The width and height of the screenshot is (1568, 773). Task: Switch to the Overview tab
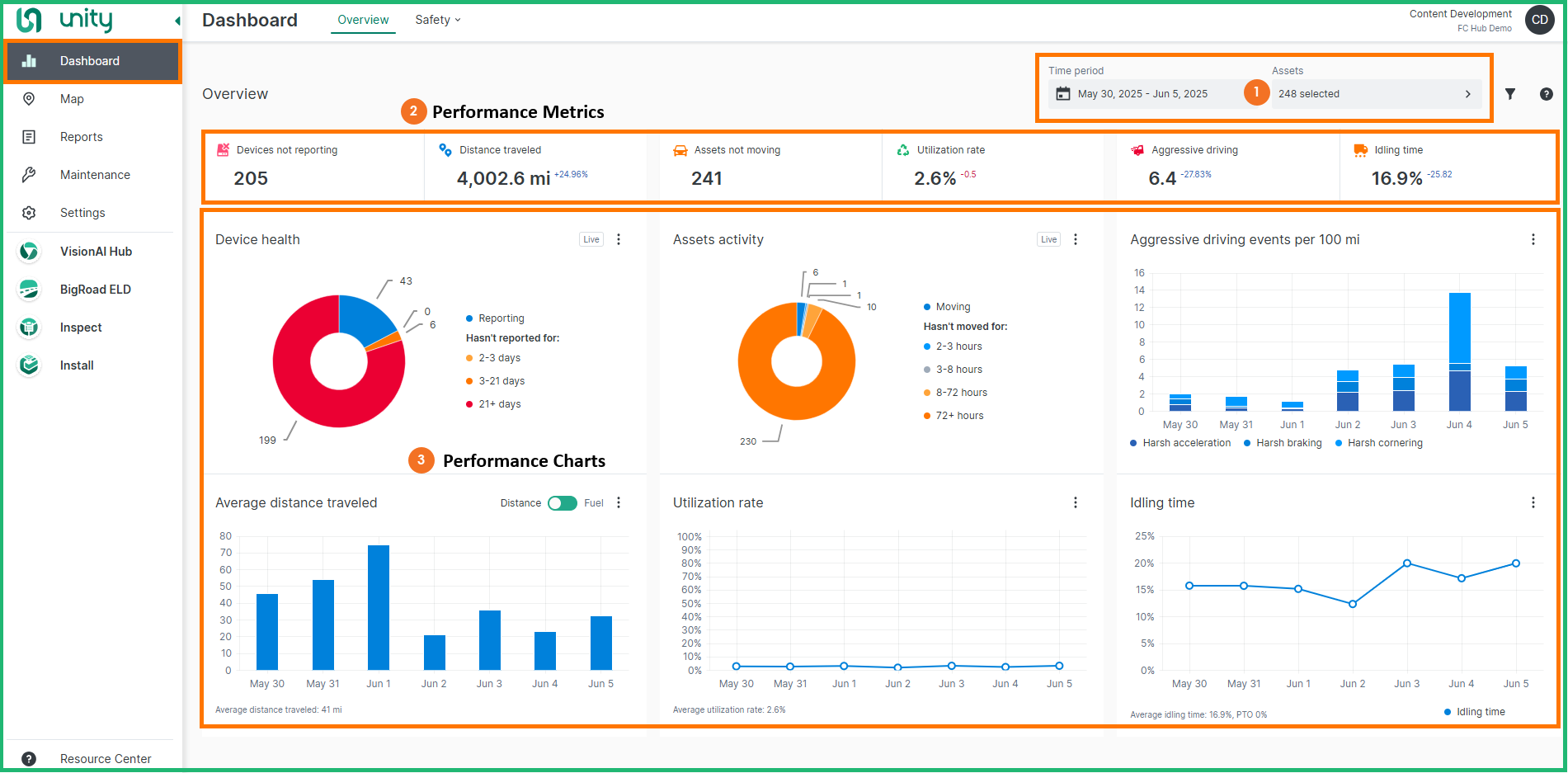(362, 19)
